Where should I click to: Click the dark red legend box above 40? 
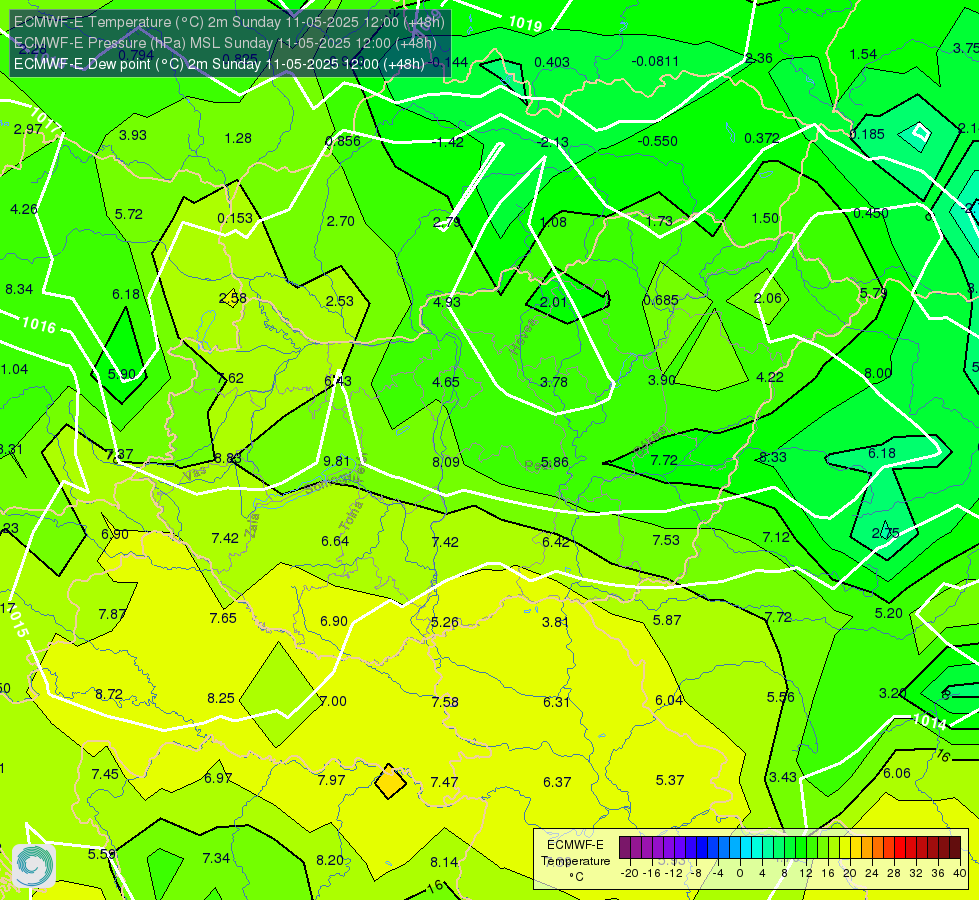[x=955, y=848]
